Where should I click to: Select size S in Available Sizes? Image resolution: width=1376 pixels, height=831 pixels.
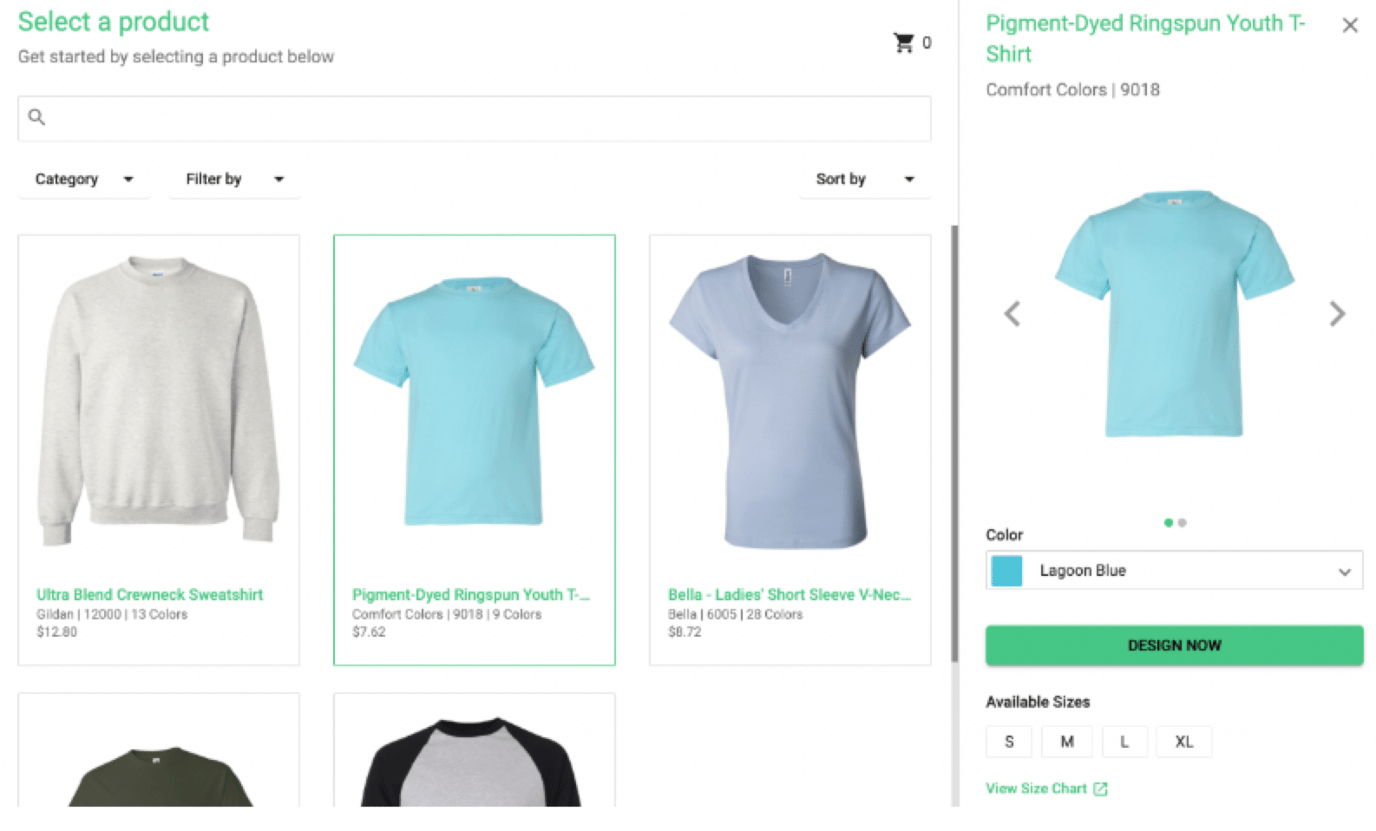[1009, 741]
